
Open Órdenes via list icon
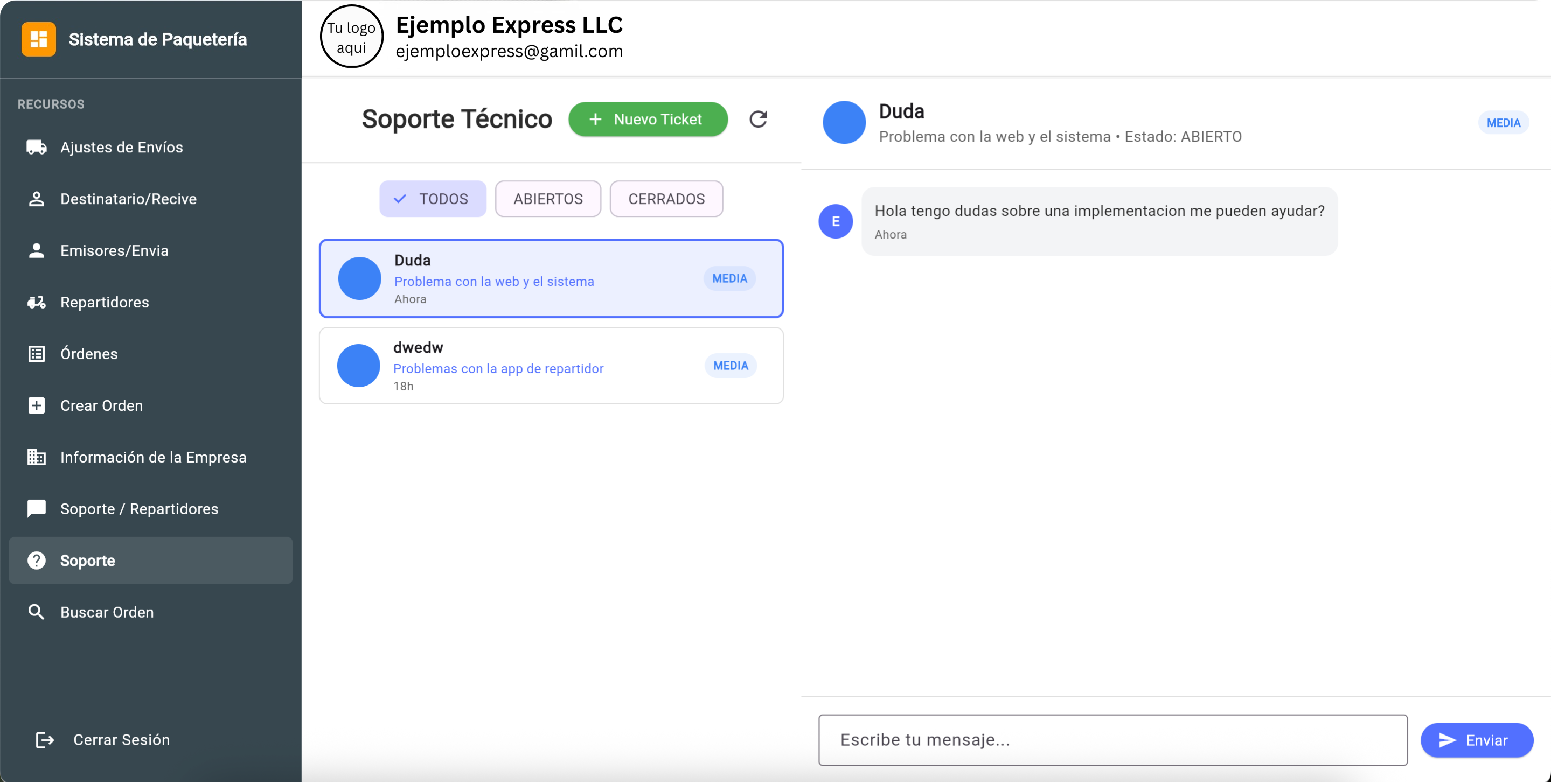tap(37, 354)
